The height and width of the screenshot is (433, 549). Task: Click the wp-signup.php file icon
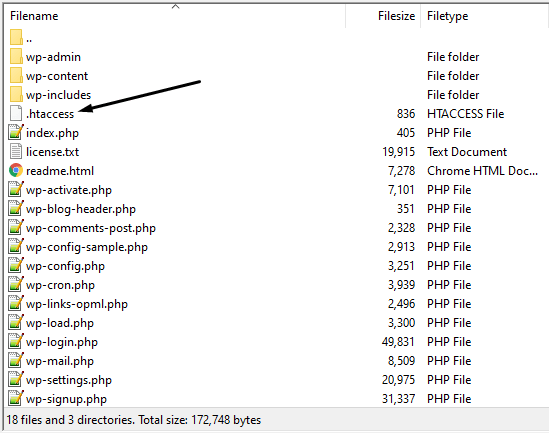point(16,398)
